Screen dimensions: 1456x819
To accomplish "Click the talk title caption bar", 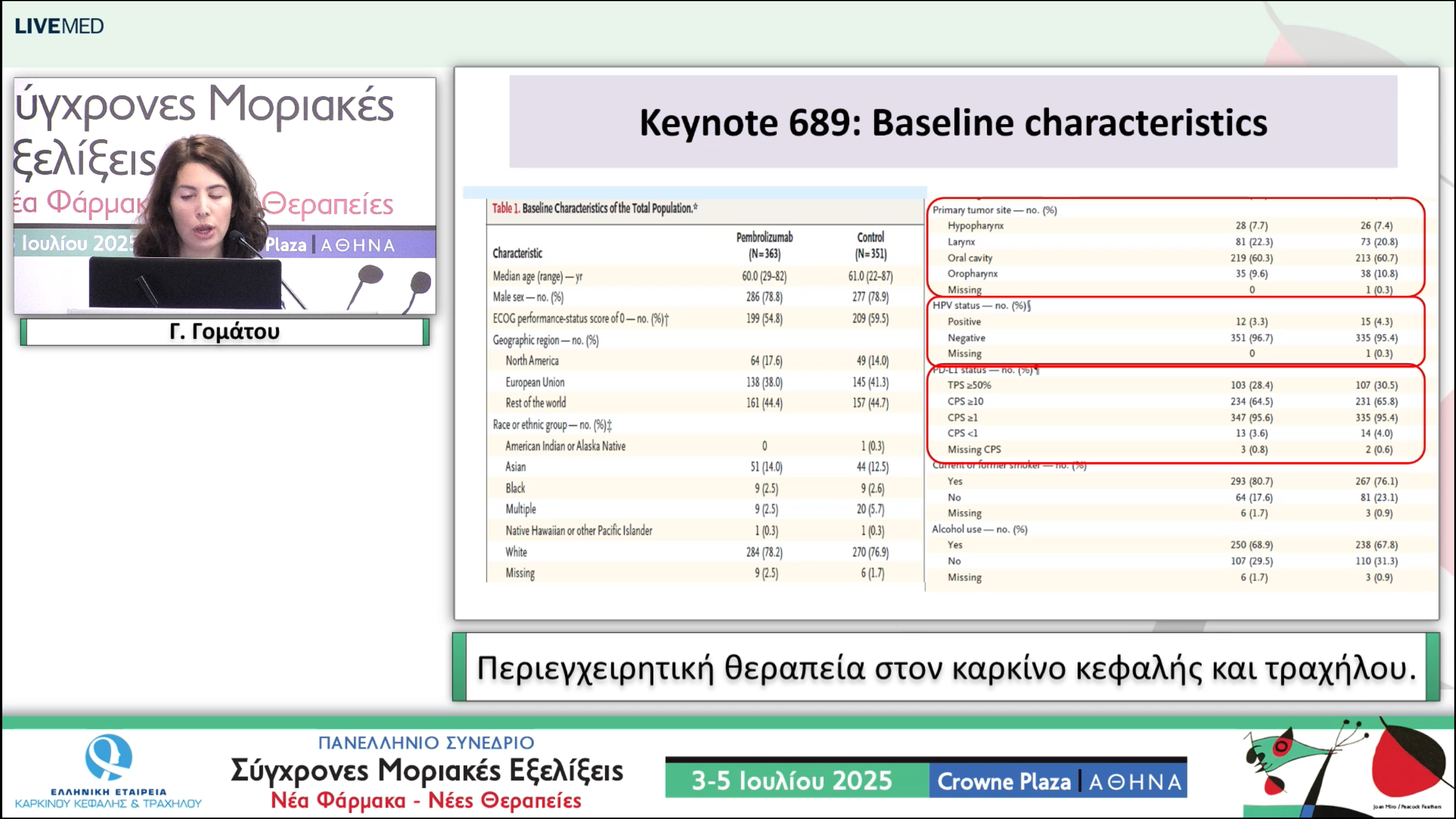I will click(946, 668).
